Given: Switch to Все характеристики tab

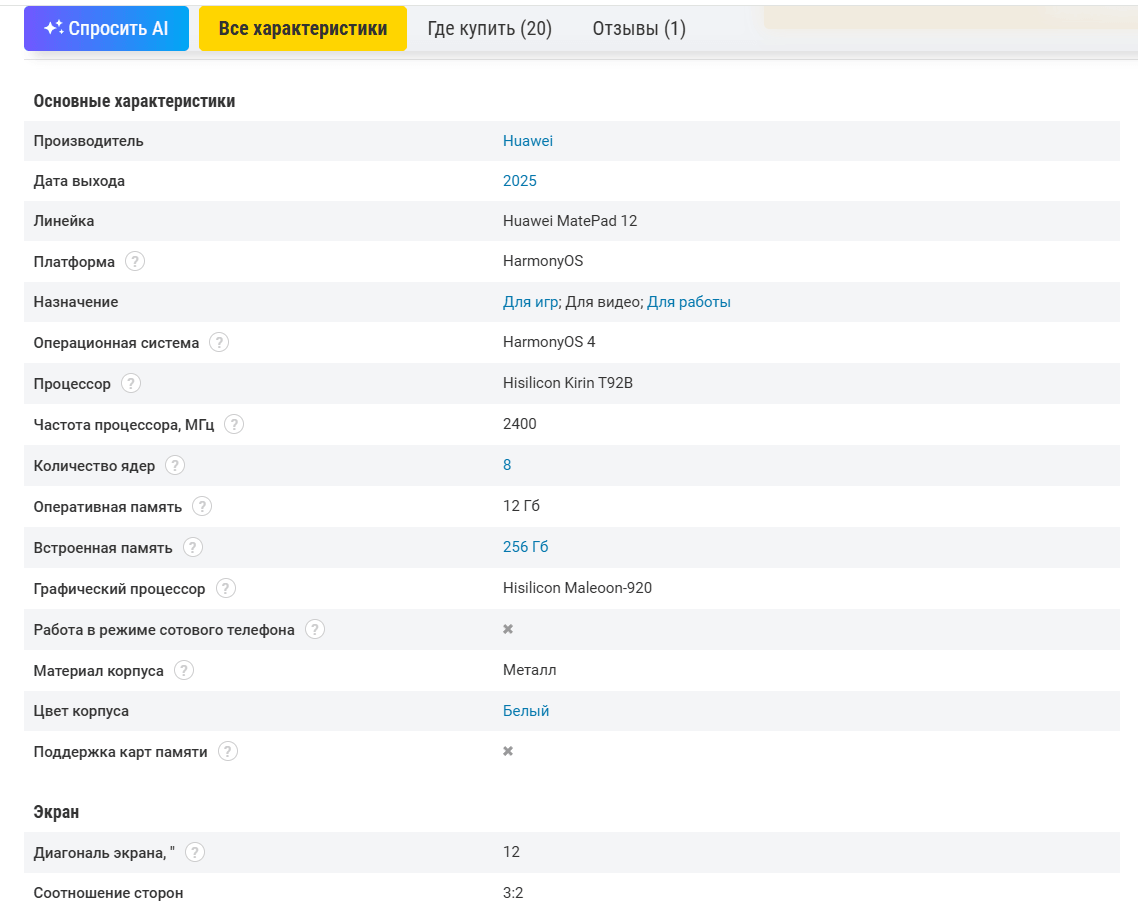Looking at the screenshot, I should point(303,29).
